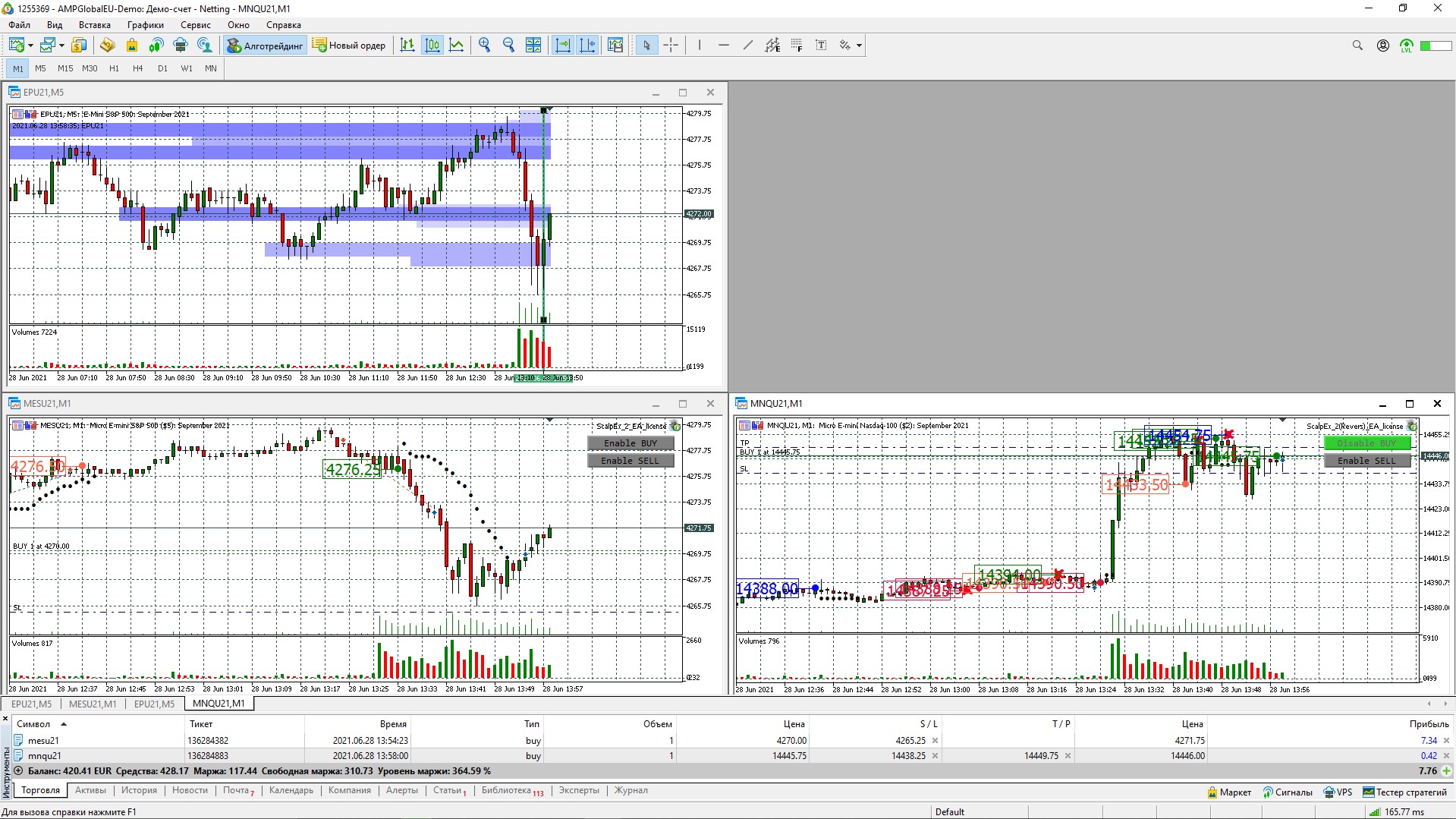Click Enable SELL on MESU21 chart
1456x819 pixels.
pos(631,461)
